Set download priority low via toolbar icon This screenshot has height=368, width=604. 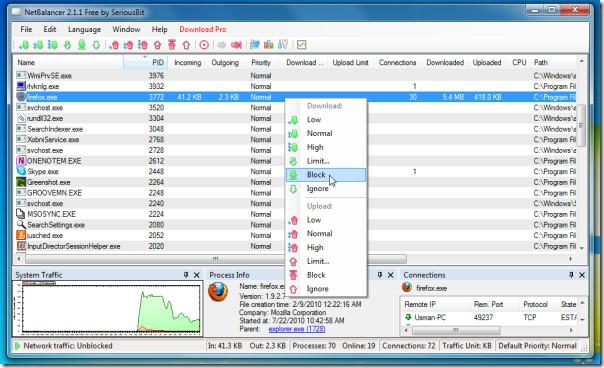click(24, 45)
